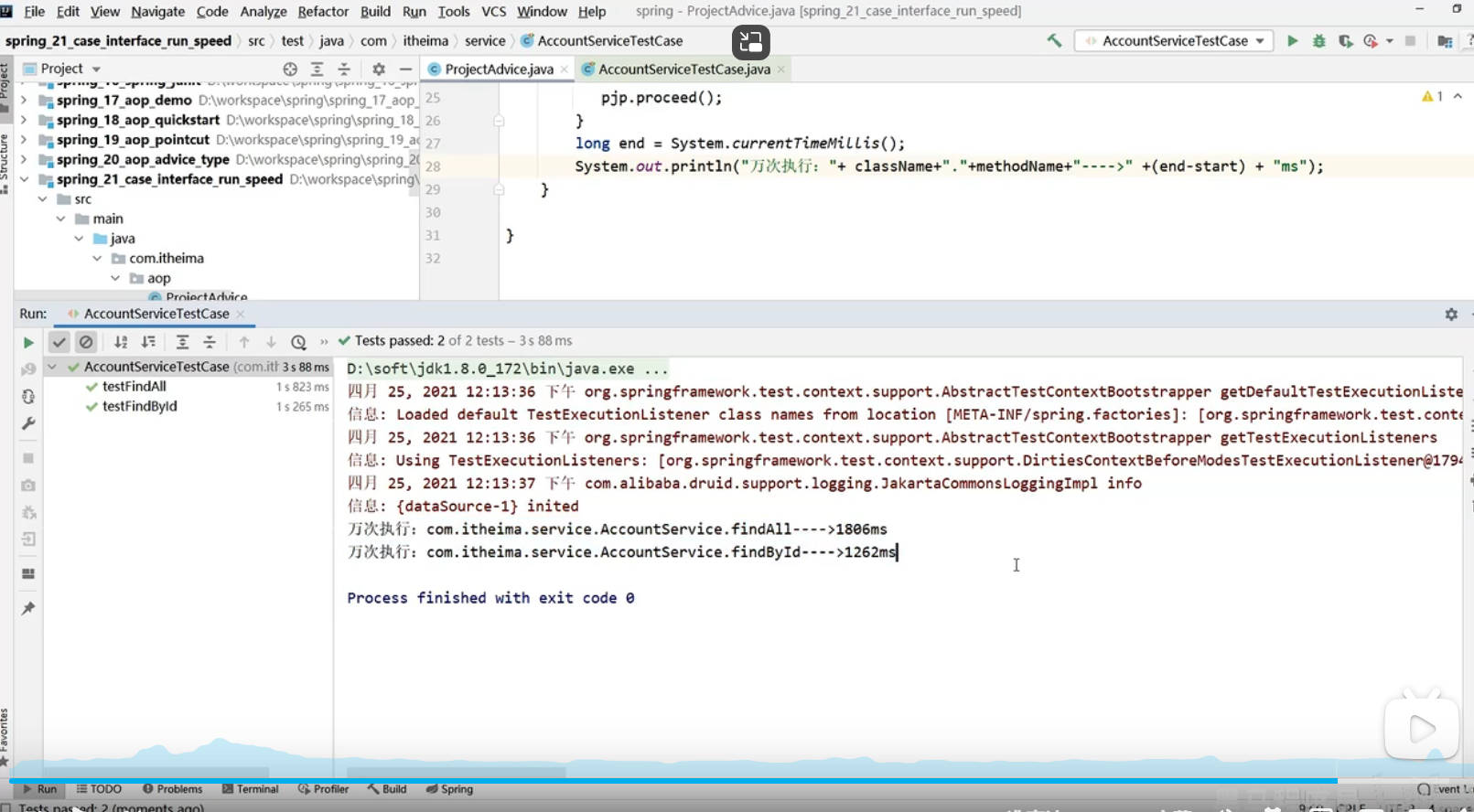Toggle show passed tests
The width and height of the screenshot is (1474, 812).
click(x=59, y=342)
